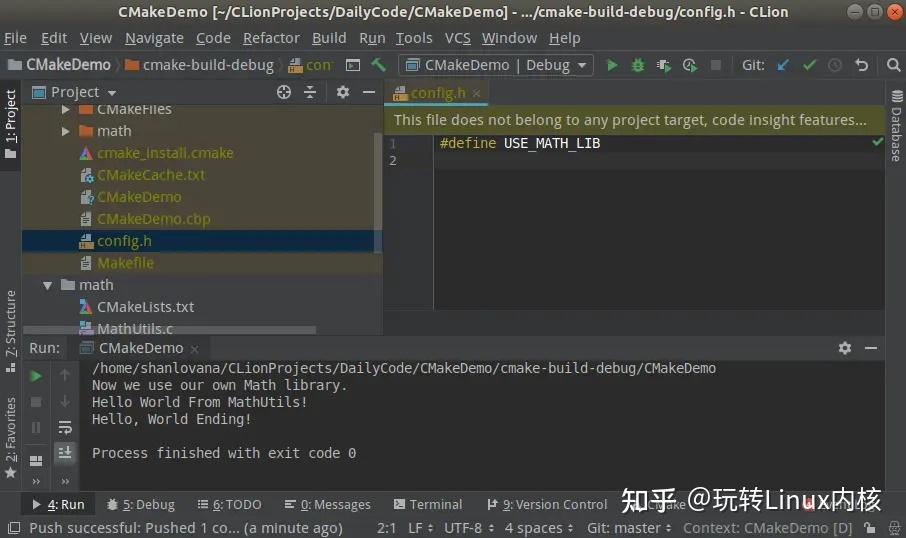Click the build hammer icon
Viewport: 906px width, 538px height.
point(378,65)
